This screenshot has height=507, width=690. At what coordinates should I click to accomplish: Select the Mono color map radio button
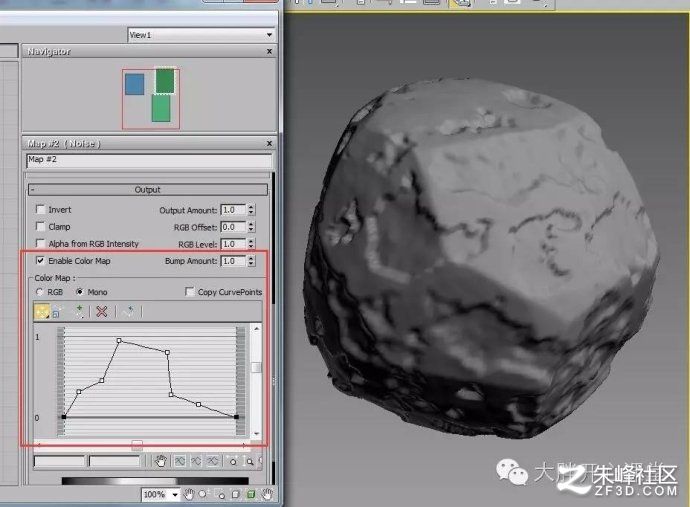pyautogui.click(x=80, y=292)
